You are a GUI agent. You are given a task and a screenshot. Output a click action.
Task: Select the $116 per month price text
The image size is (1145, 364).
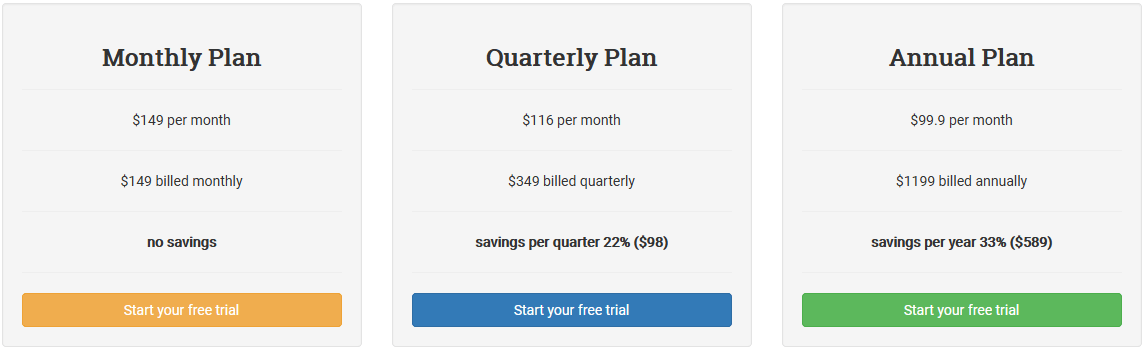point(572,120)
